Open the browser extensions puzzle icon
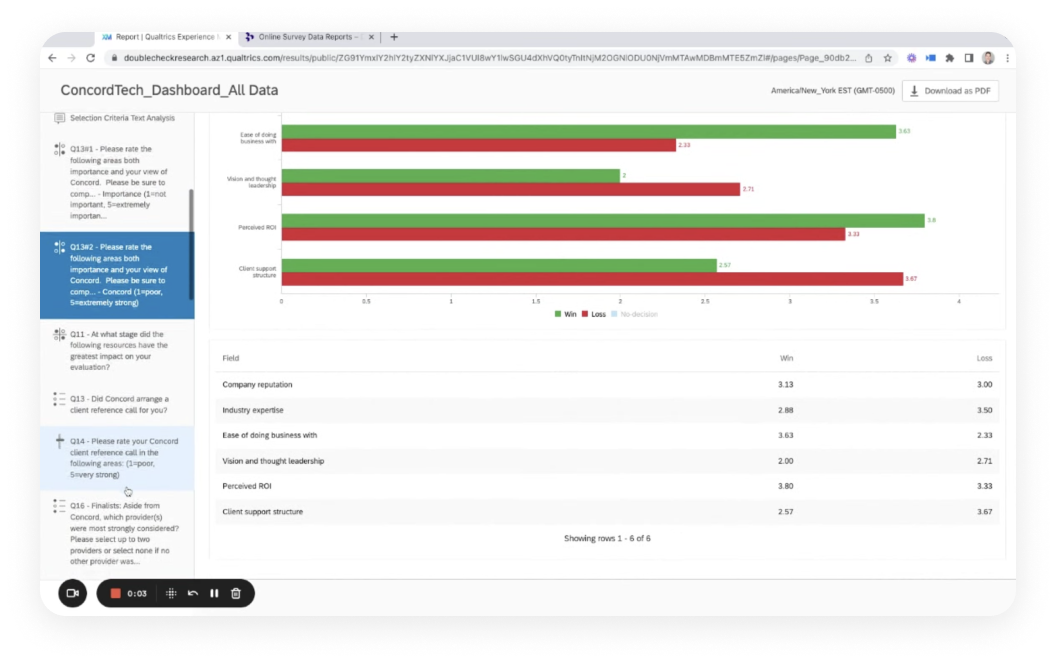This screenshot has height=664, width=1056. [950, 58]
